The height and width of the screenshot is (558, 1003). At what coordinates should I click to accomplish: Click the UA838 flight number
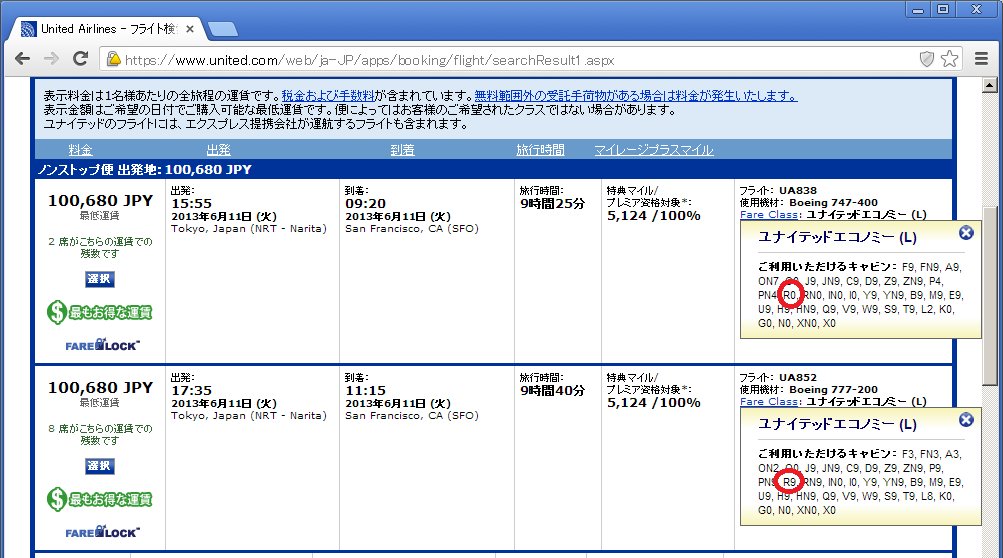pyautogui.click(x=798, y=190)
